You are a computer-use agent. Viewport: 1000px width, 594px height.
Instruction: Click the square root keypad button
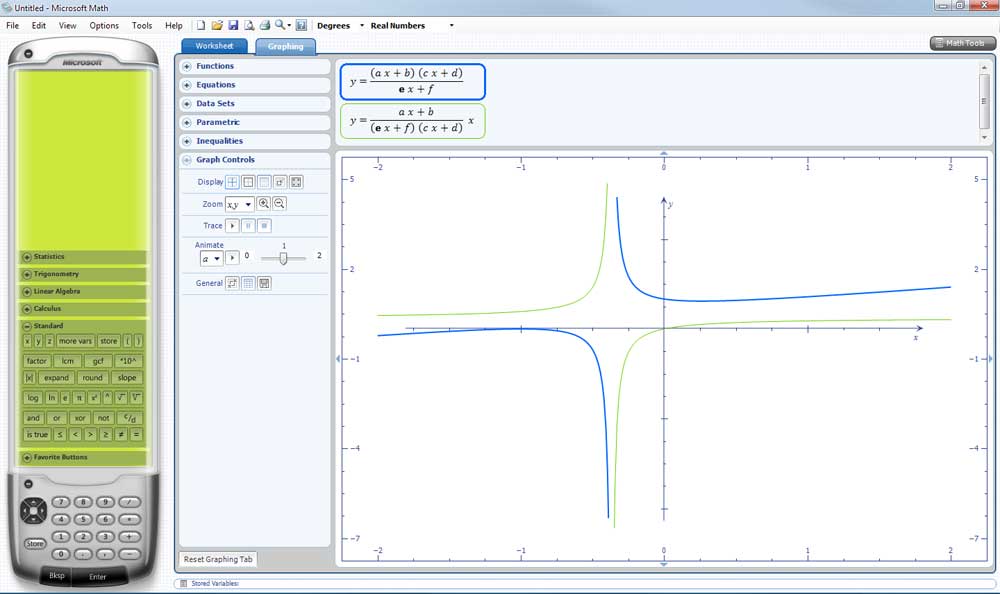pos(121,397)
